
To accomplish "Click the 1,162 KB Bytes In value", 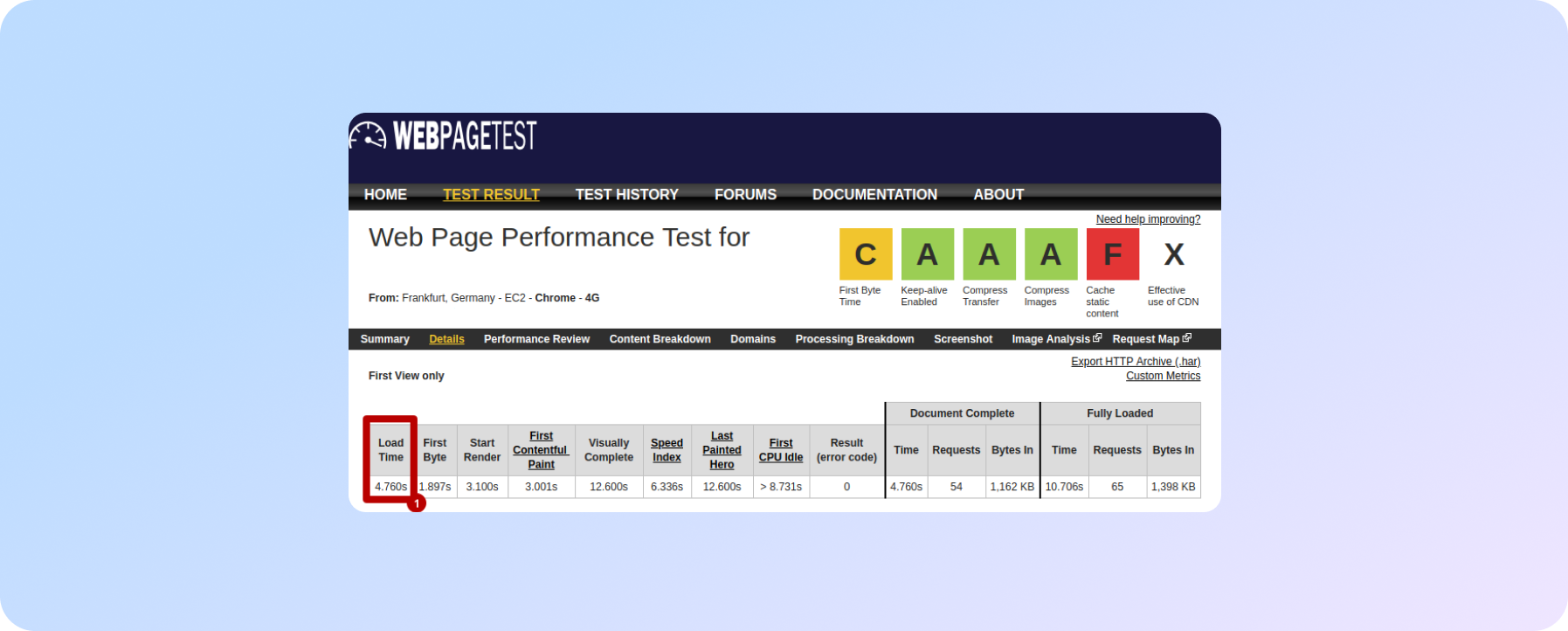I will tap(1012, 487).
